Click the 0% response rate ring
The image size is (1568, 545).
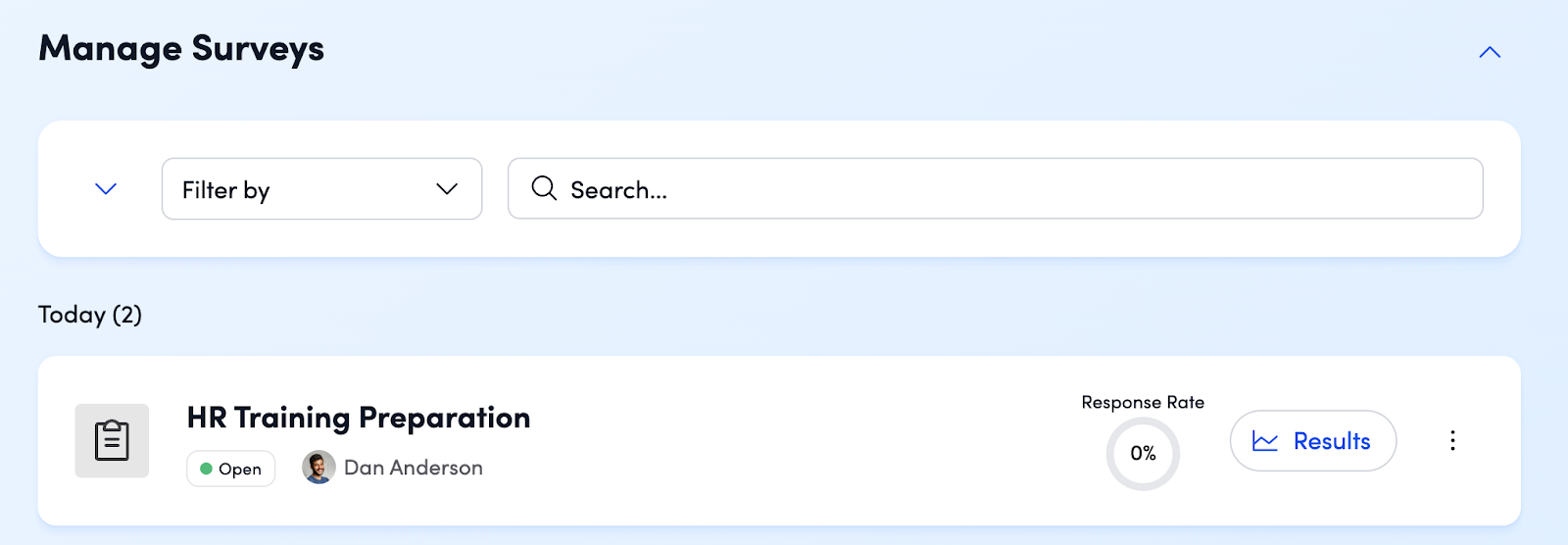click(x=1143, y=454)
